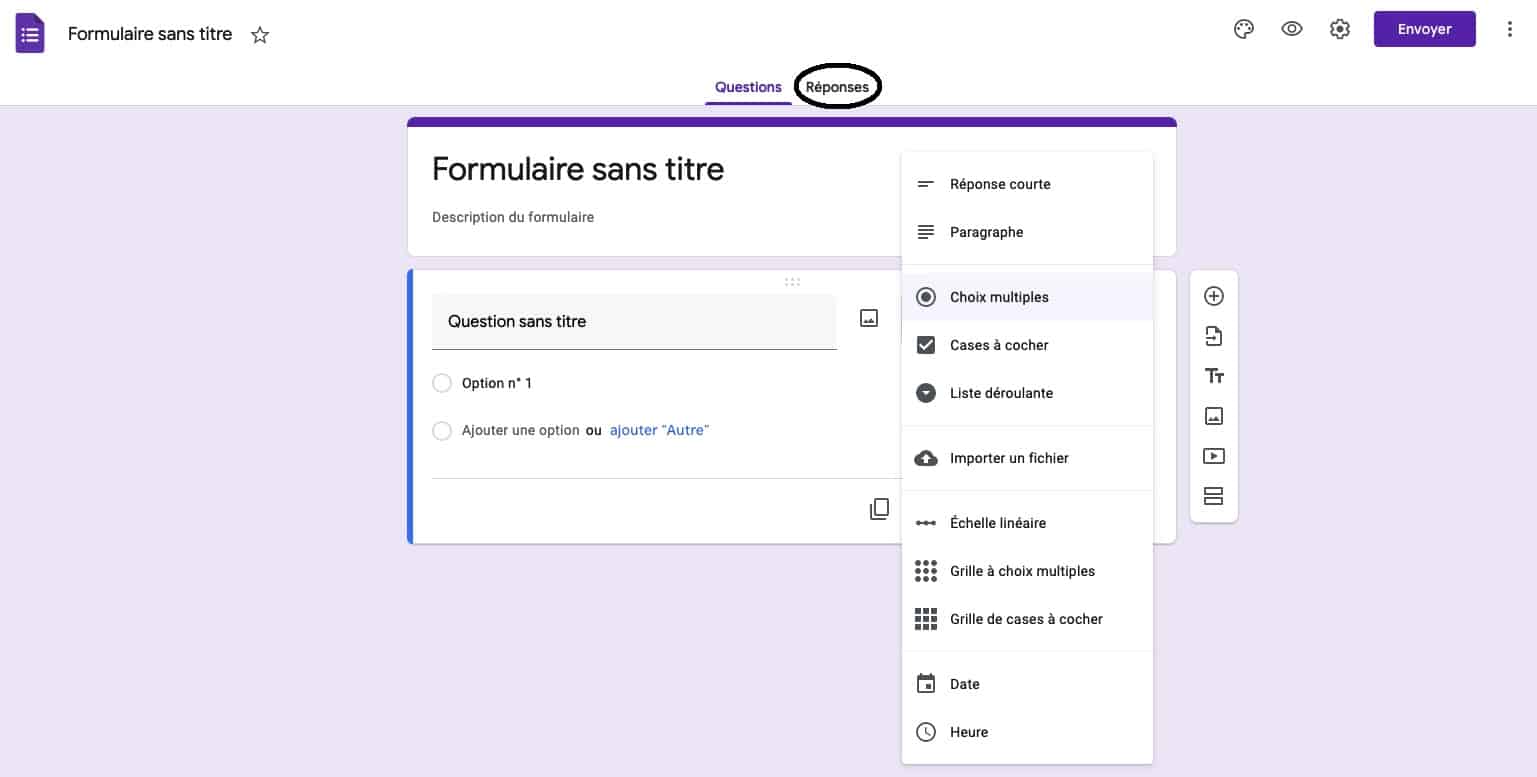The width and height of the screenshot is (1537, 777).
Task: Pick Date in the question type menu
Action: click(963, 683)
